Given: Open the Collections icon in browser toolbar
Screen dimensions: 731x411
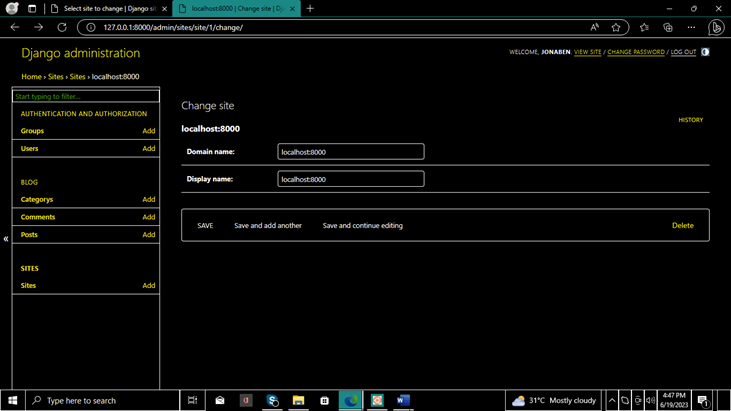Looking at the screenshot, I should [668, 27].
